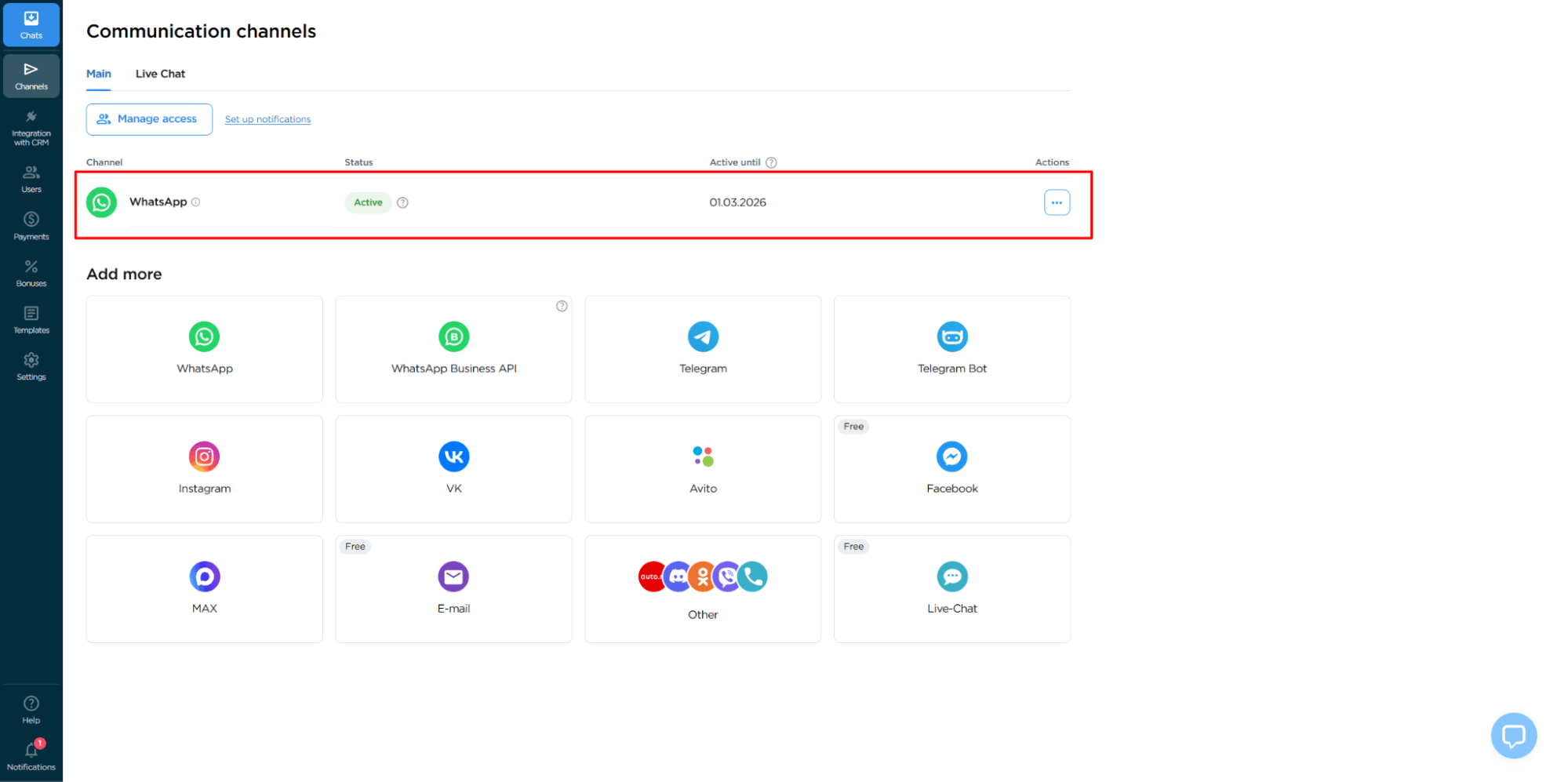Add an Instagram channel
This screenshot has height=782, width=1568.
205,469
